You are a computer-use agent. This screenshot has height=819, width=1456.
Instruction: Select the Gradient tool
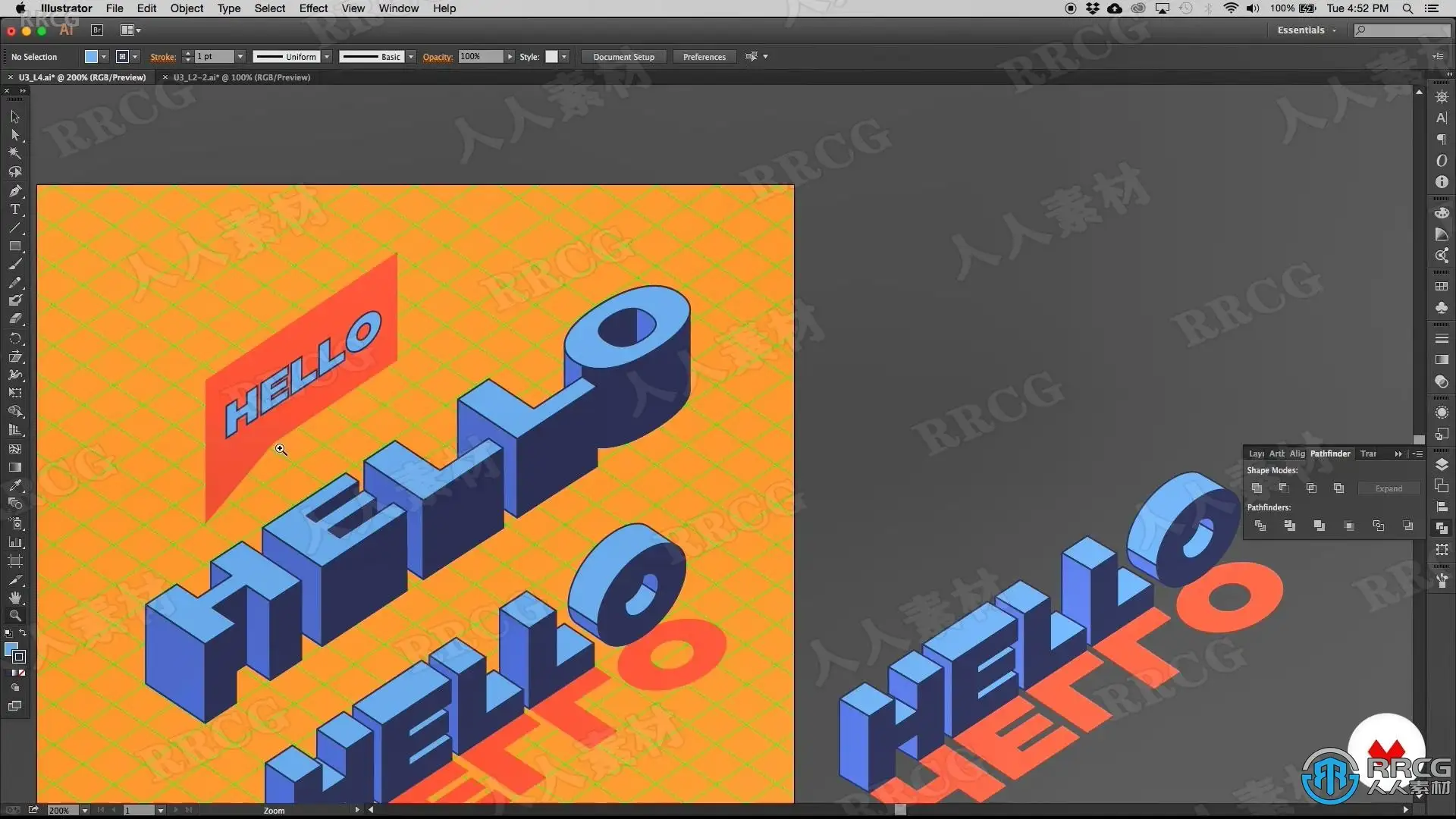click(x=15, y=468)
